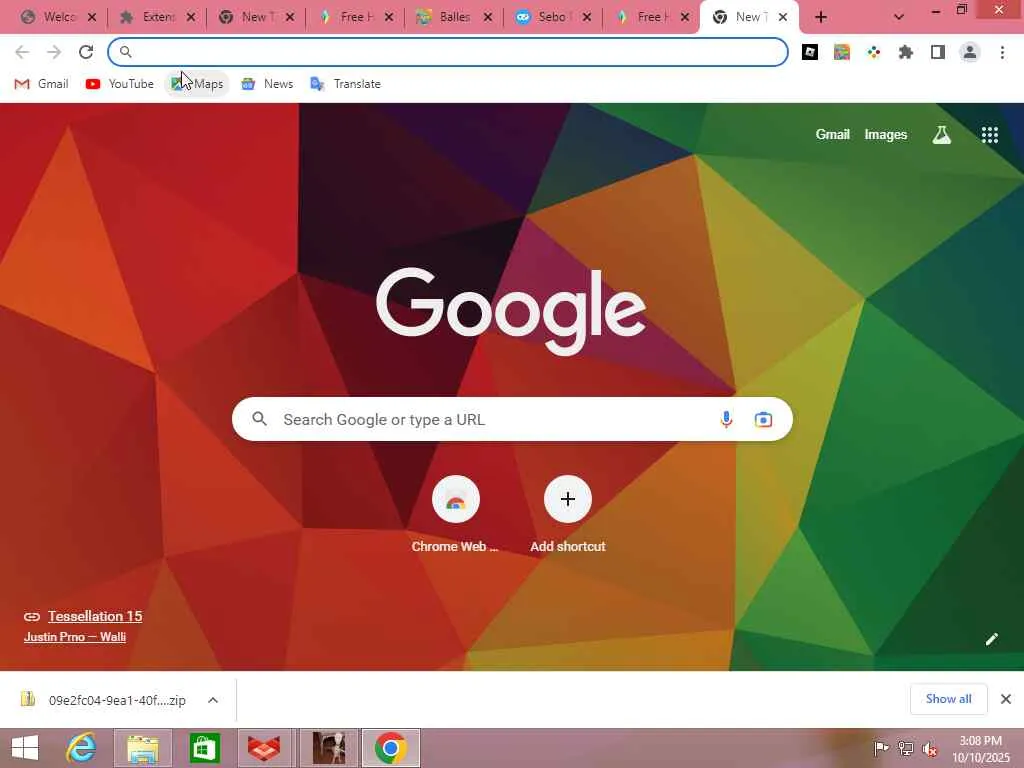Open Chrome three-dot menu
Screen dimensions: 1024x768
pyautogui.click(x=1002, y=52)
